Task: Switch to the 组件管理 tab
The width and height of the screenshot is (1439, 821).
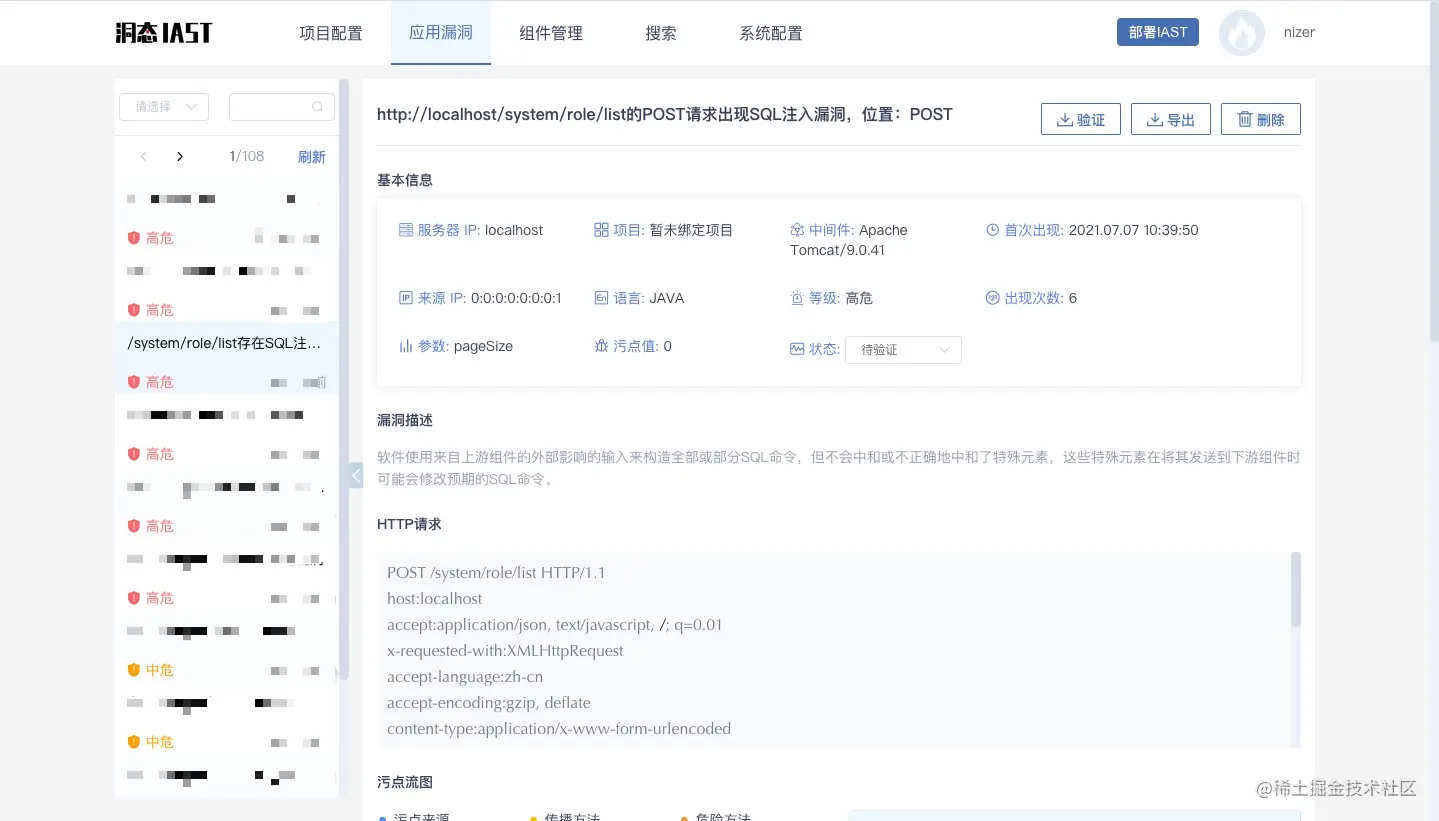Action: pos(550,32)
